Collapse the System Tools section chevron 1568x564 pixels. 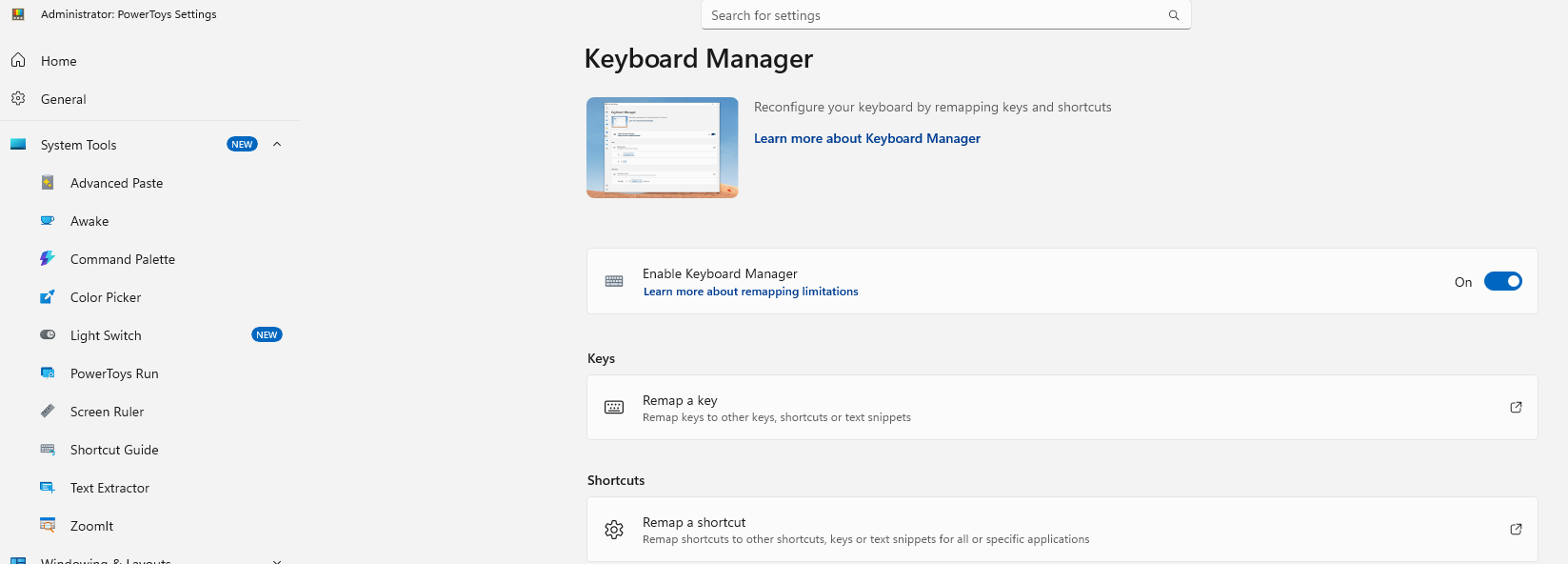coord(277,145)
